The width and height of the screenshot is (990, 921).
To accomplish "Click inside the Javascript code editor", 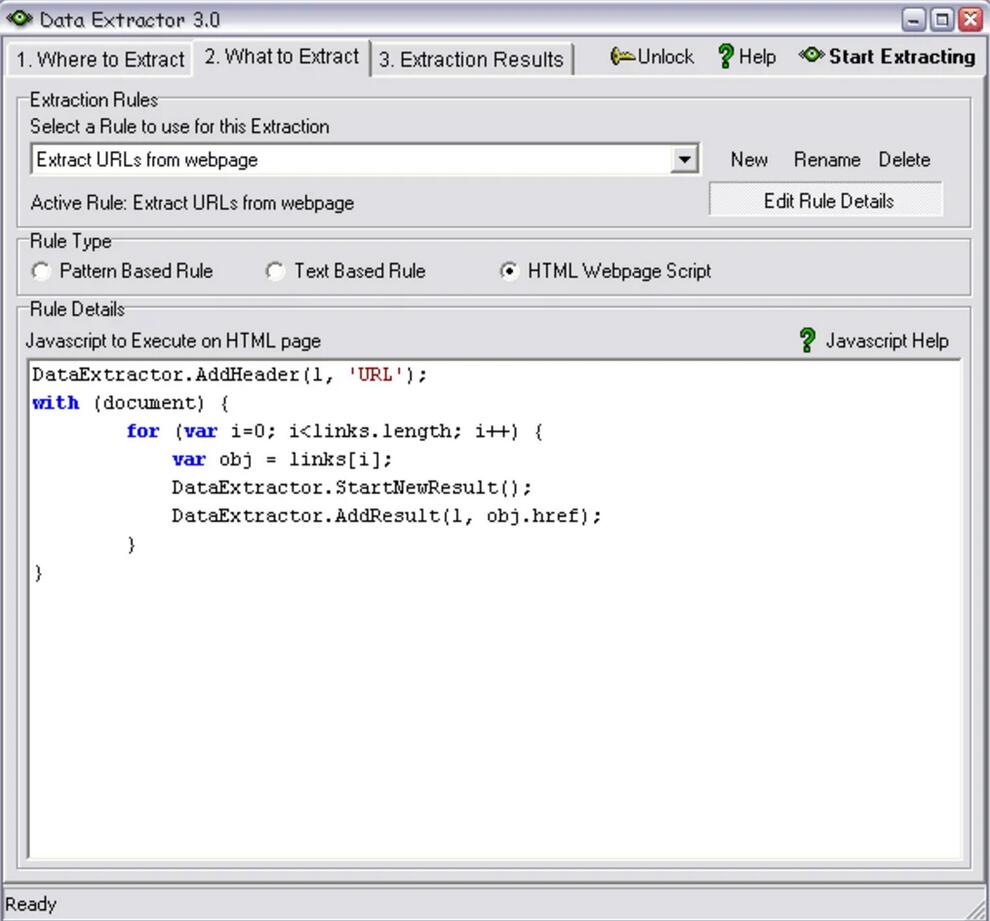I will click(x=494, y=610).
